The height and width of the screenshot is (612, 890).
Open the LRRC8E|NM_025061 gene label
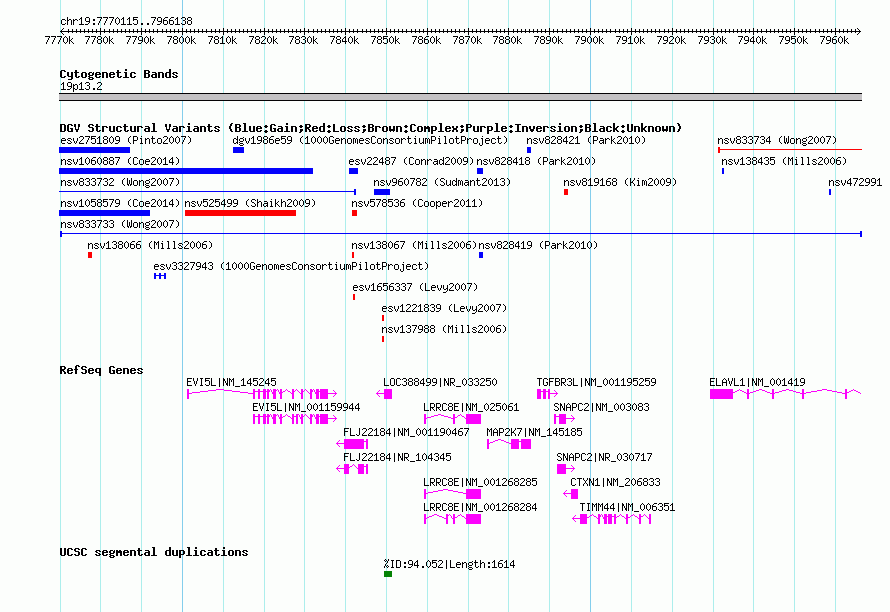point(471,407)
